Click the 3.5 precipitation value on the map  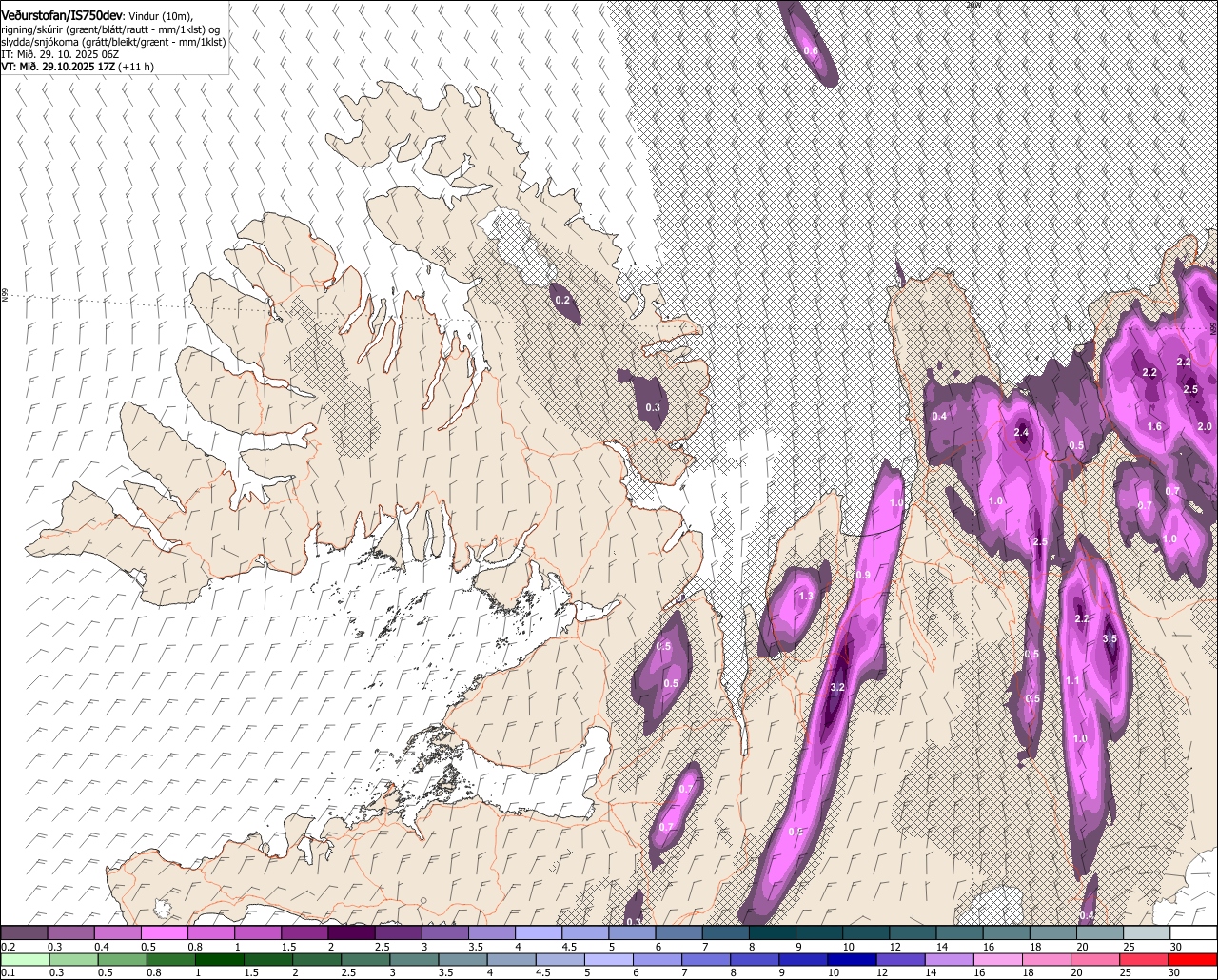(1109, 638)
